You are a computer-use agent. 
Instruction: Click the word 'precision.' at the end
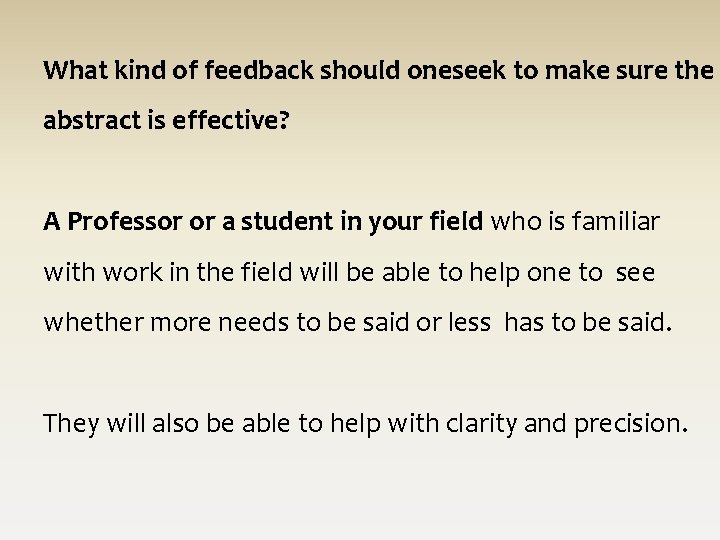point(631,424)
